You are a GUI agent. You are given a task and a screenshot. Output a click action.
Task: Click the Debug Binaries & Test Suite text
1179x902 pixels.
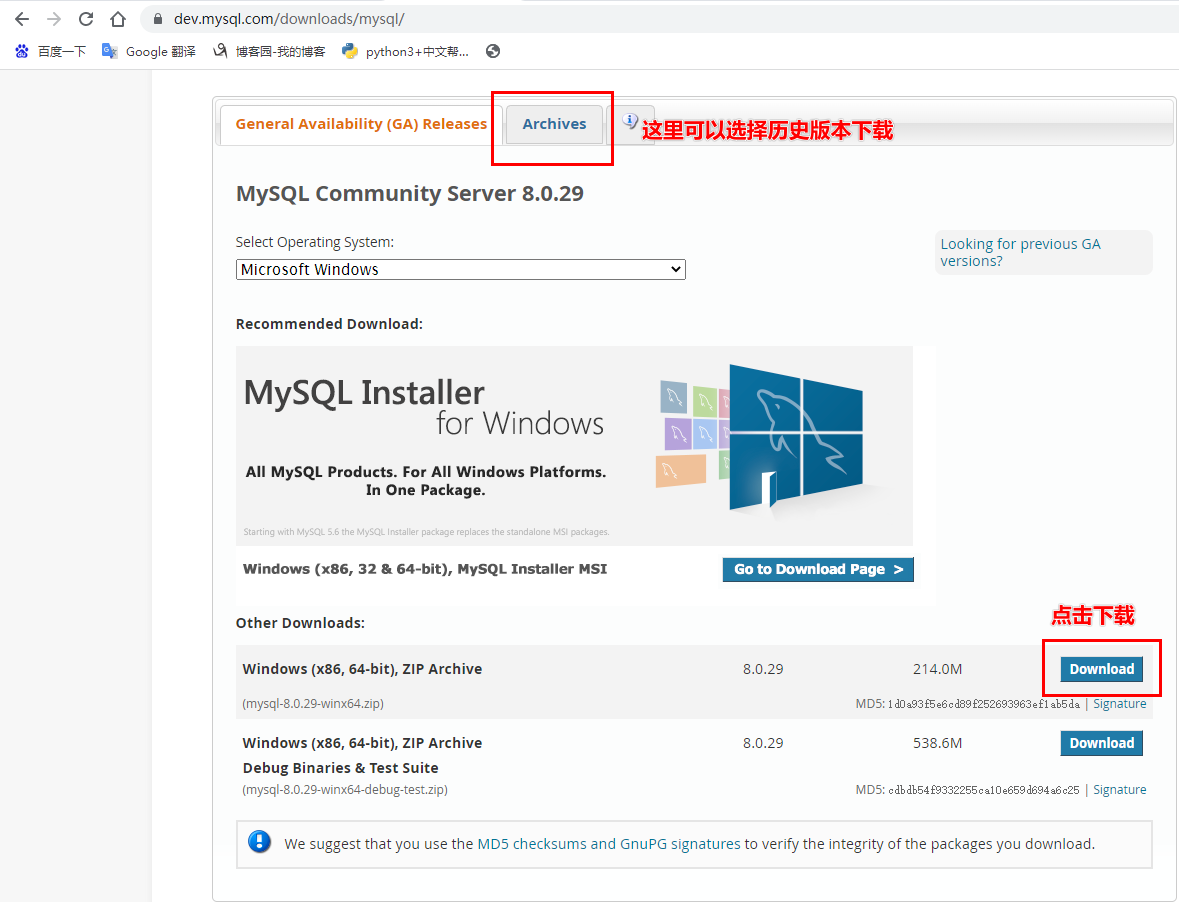pos(341,767)
